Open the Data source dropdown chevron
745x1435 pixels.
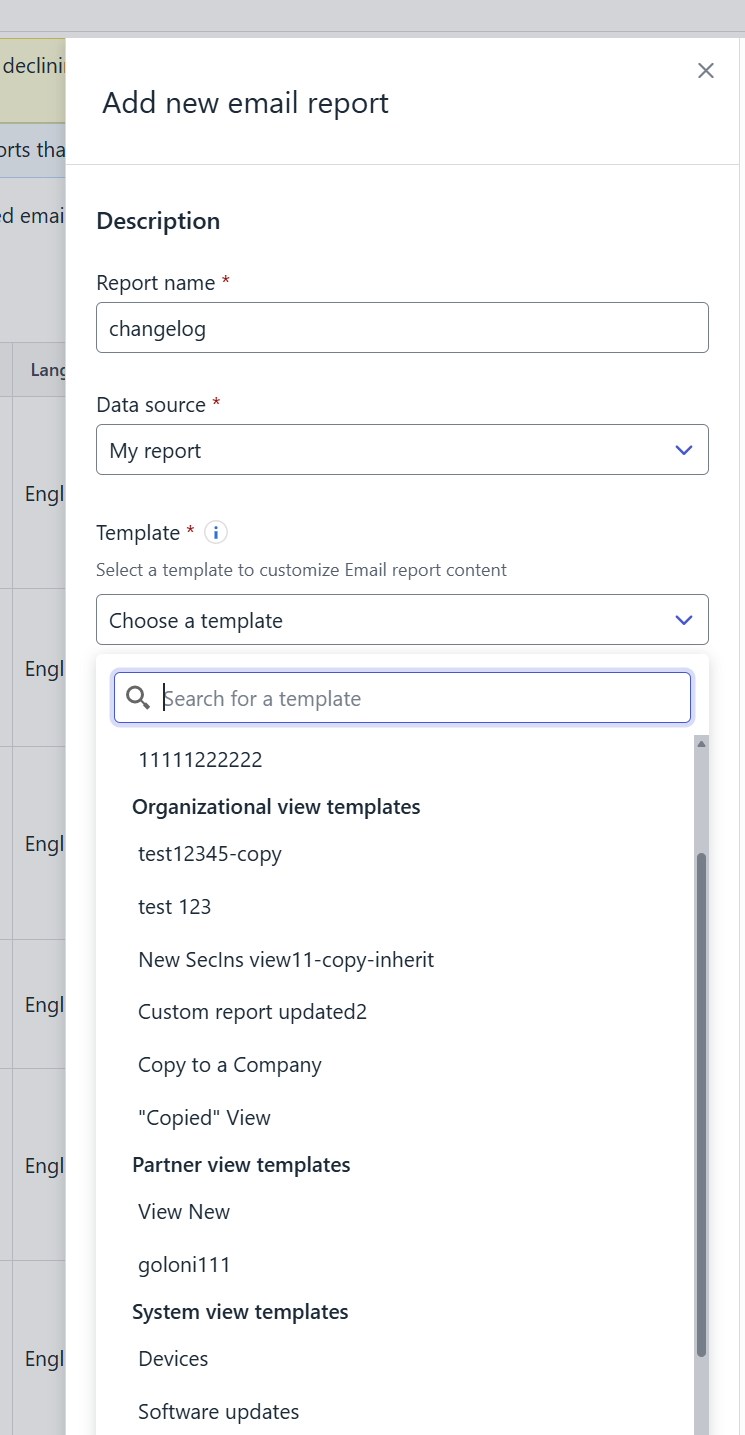[684, 450]
